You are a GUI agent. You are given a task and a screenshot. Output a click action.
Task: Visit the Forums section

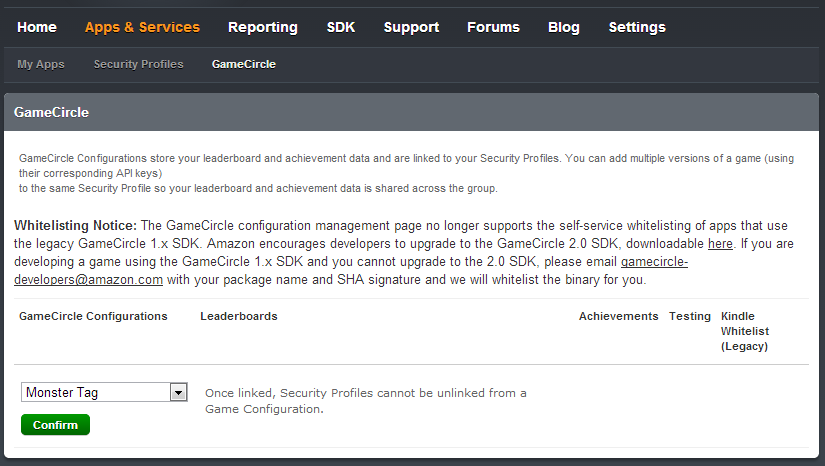point(493,27)
